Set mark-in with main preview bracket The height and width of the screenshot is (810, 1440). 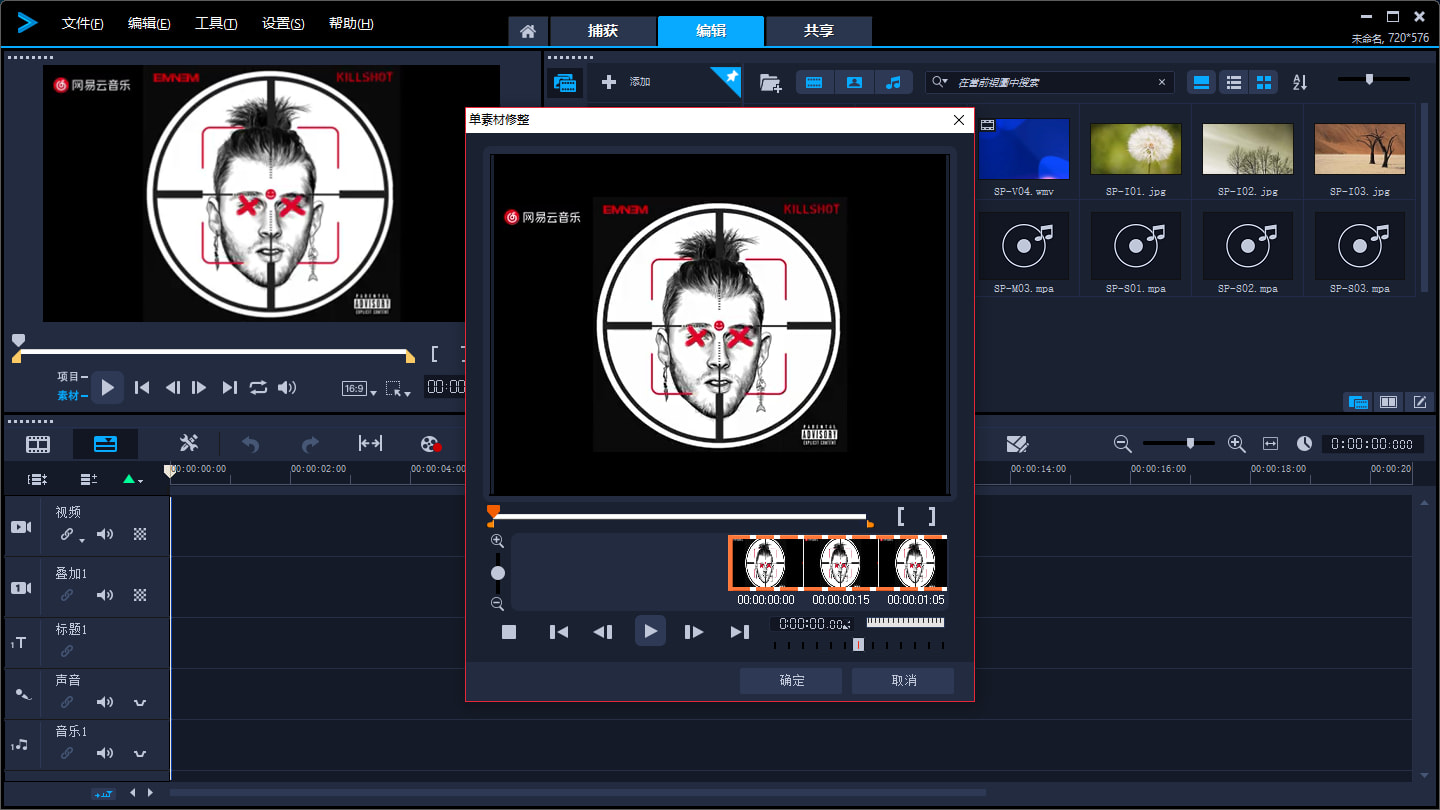[x=435, y=354]
